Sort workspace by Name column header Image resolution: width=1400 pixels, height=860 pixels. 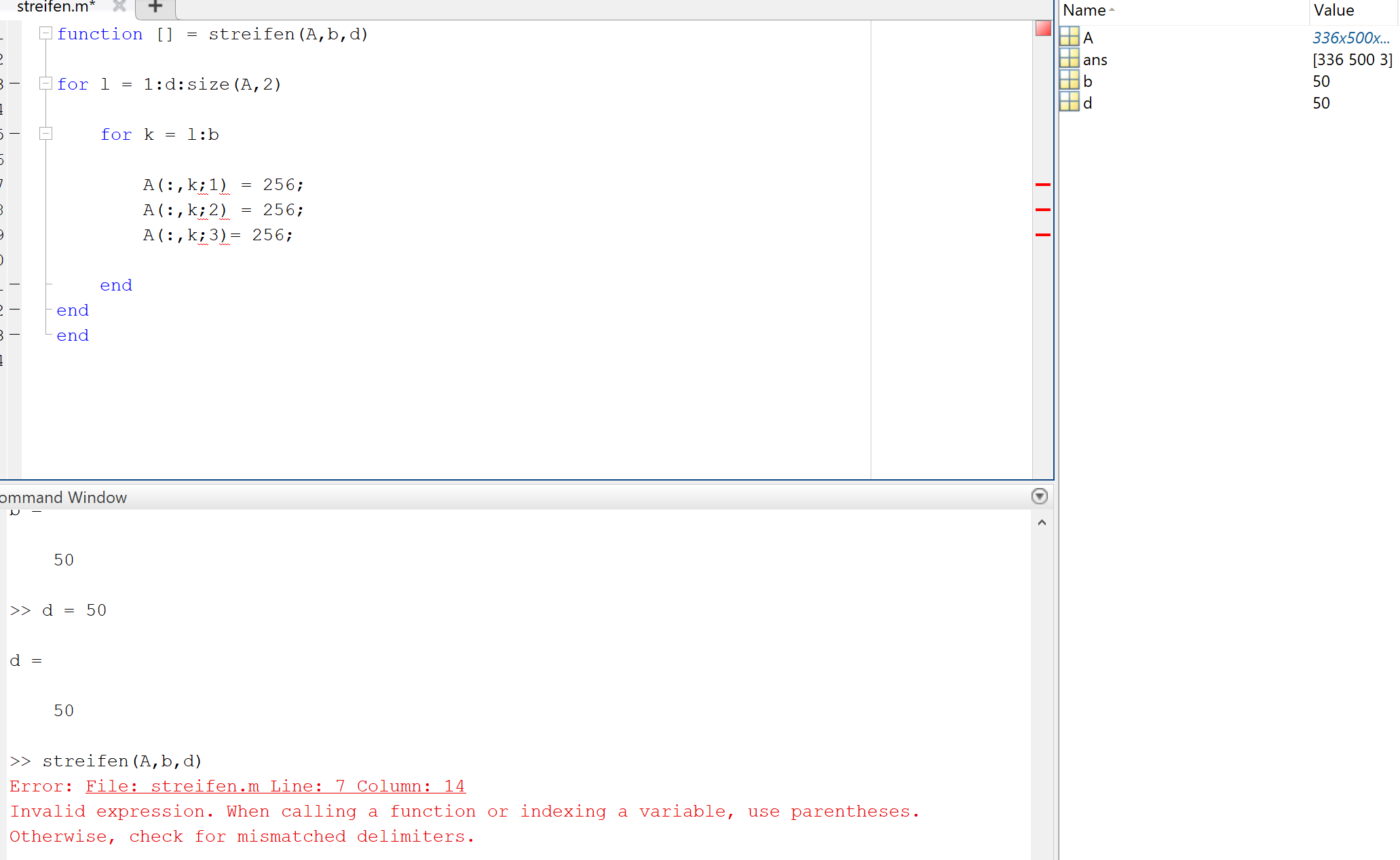1084,10
